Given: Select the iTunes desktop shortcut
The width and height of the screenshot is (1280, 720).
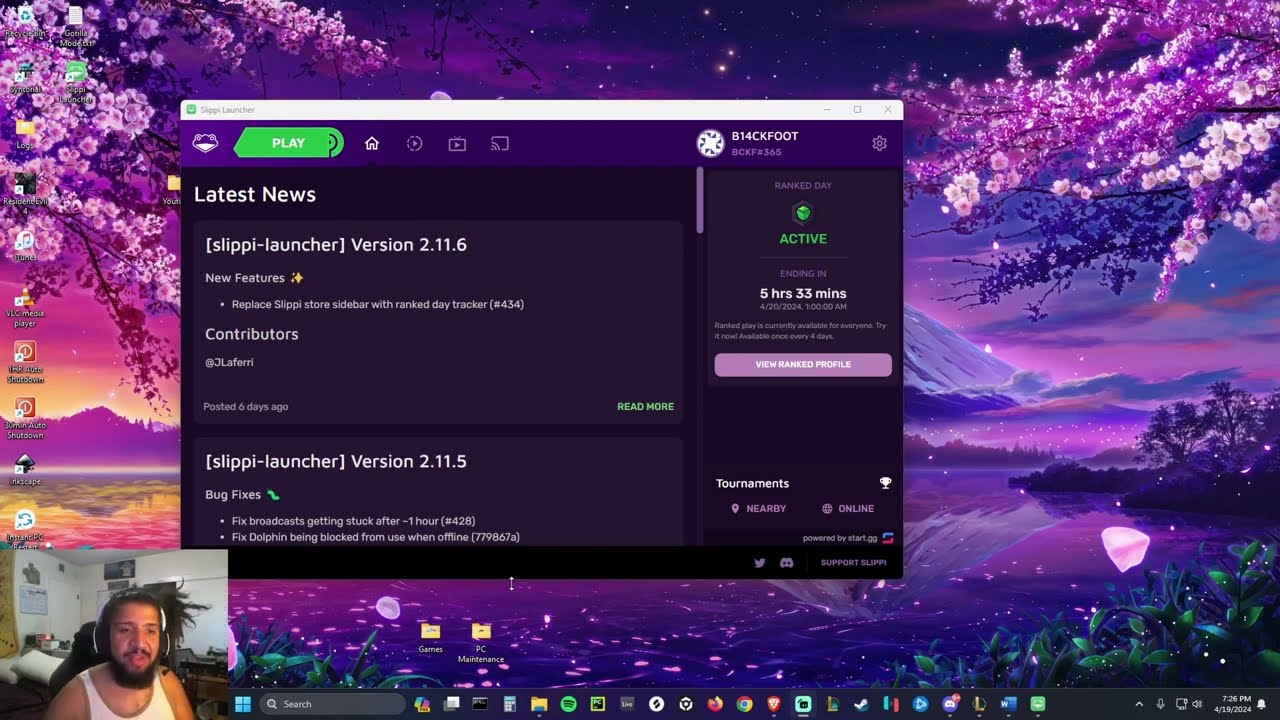Looking at the screenshot, I should point(25,246).
